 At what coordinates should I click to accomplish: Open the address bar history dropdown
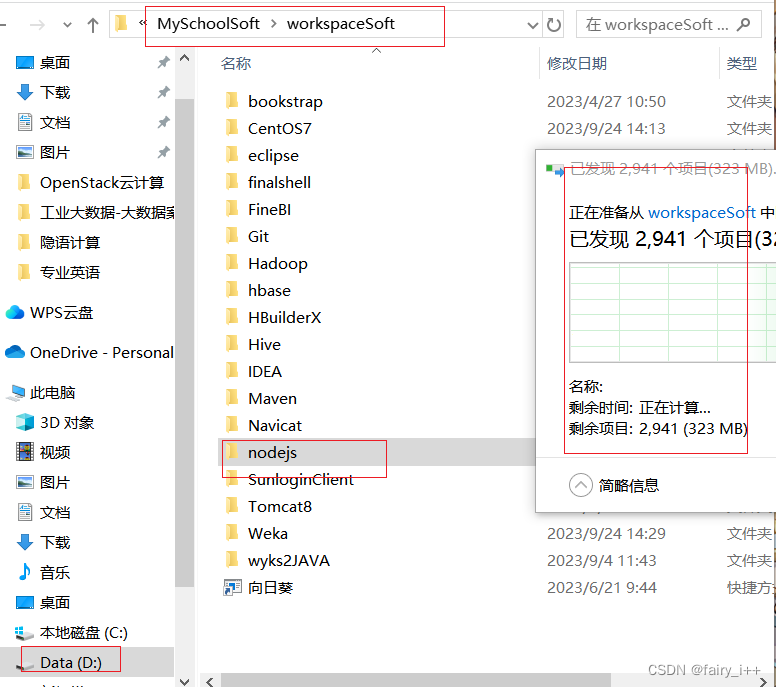point(533,25)
